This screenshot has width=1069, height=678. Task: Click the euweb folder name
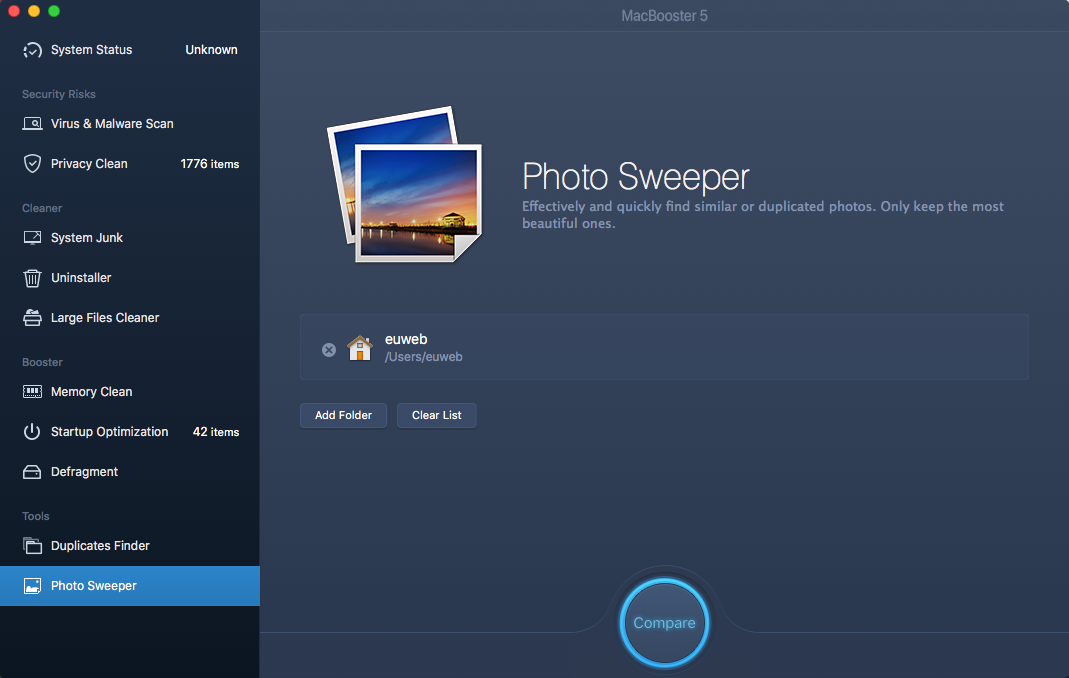(406, 339)
